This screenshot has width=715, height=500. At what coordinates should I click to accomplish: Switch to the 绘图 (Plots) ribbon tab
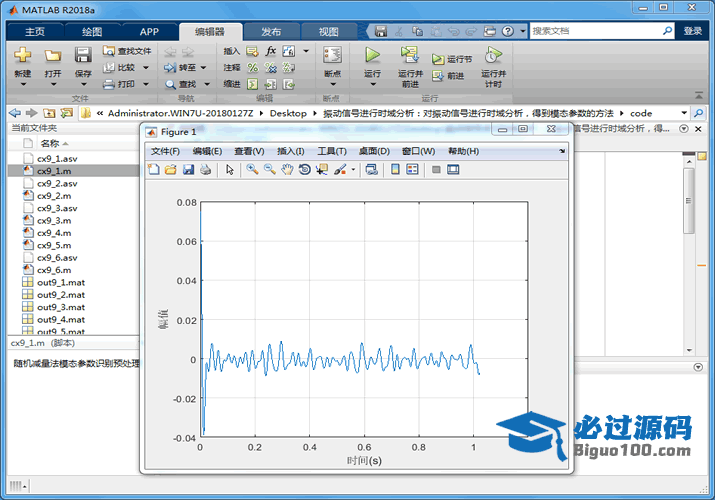tap(92, 31)
